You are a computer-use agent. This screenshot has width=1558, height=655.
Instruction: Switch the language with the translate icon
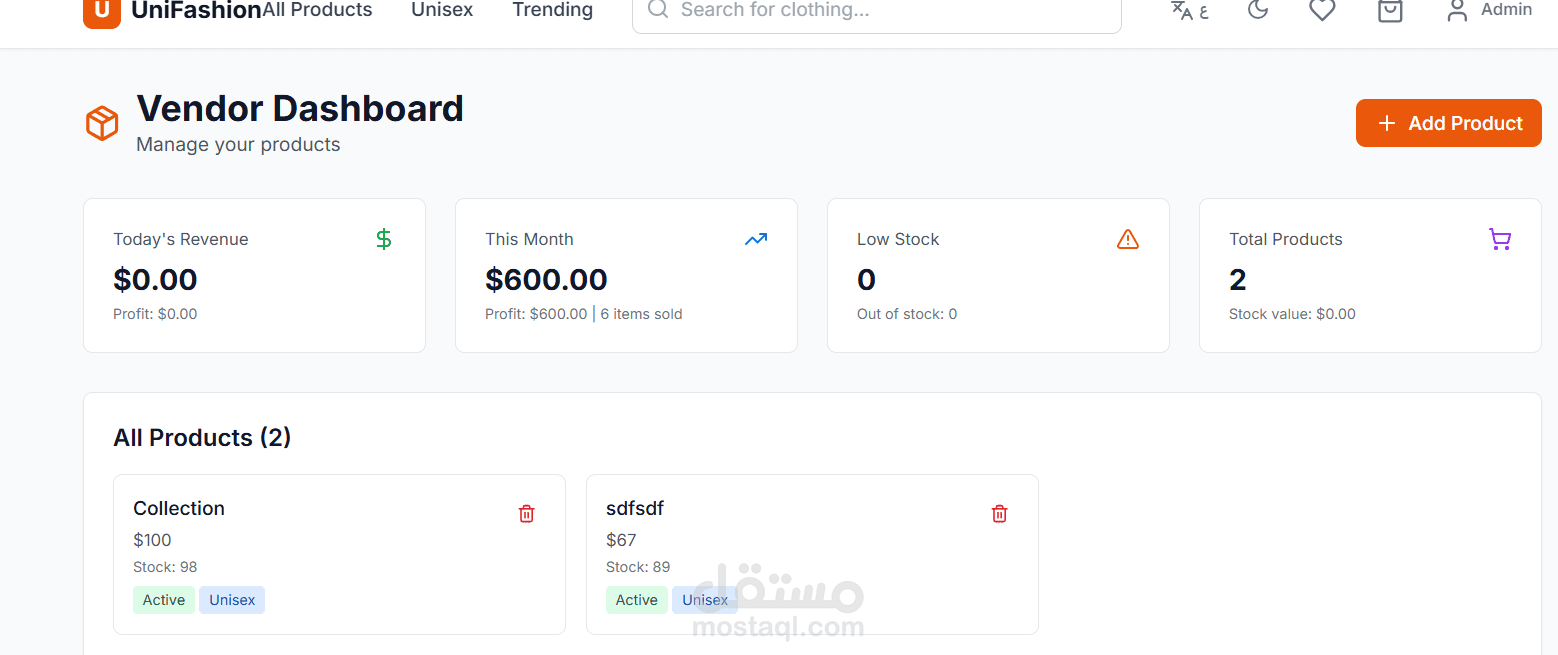1189,10
